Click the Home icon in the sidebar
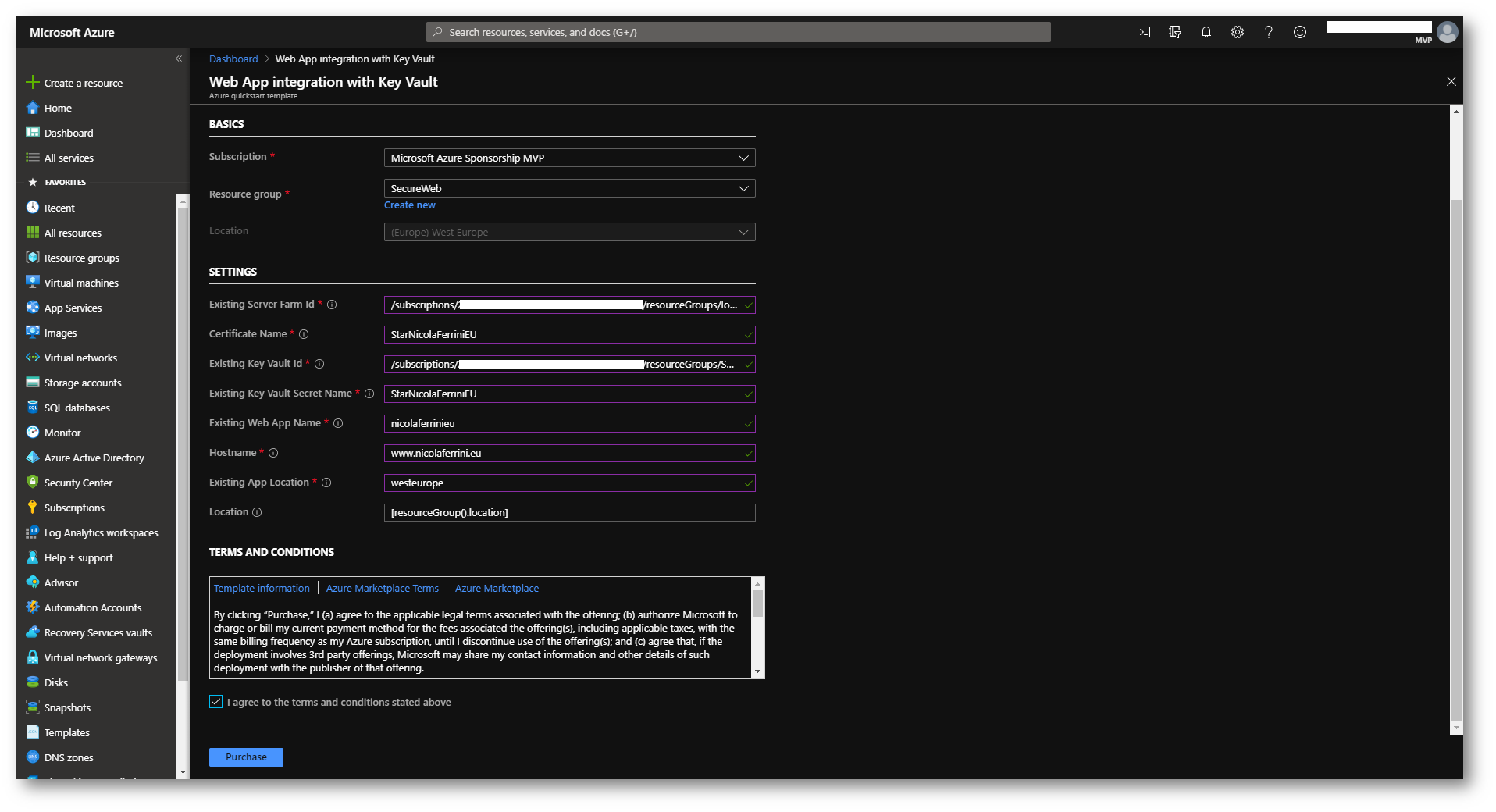 pyautogui.click(x=32, y=108)
